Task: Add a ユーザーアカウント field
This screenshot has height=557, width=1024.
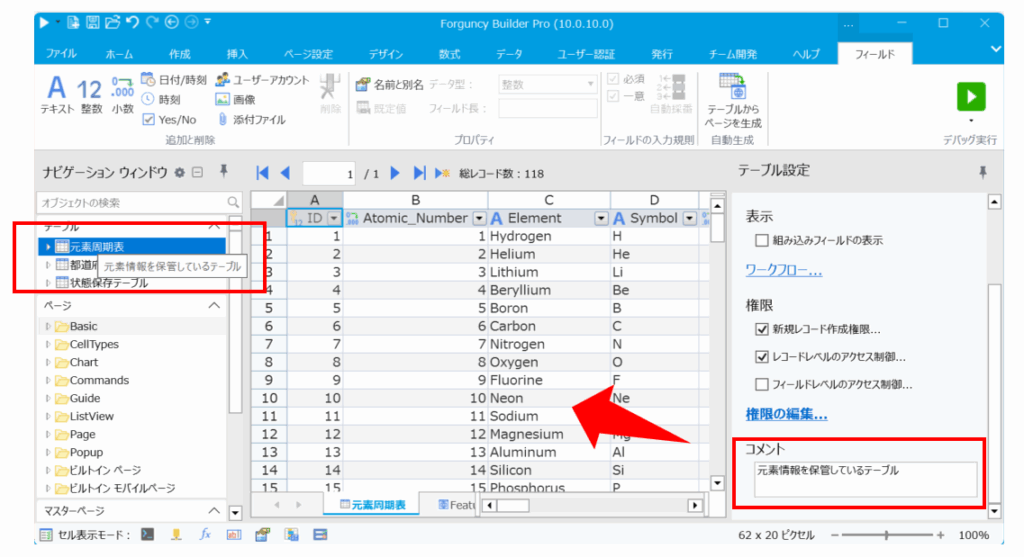Action: [x=262, y=80]
